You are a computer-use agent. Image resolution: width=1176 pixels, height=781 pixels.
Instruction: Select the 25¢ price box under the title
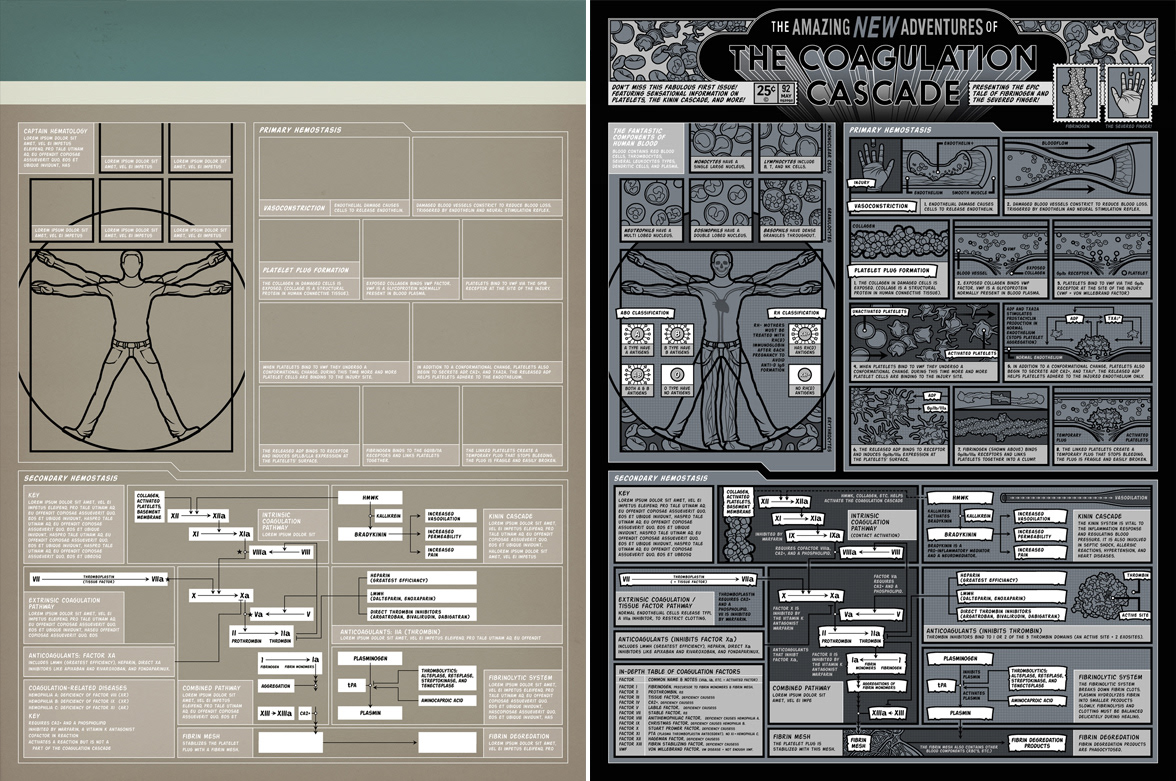click(x=765, y=92)
